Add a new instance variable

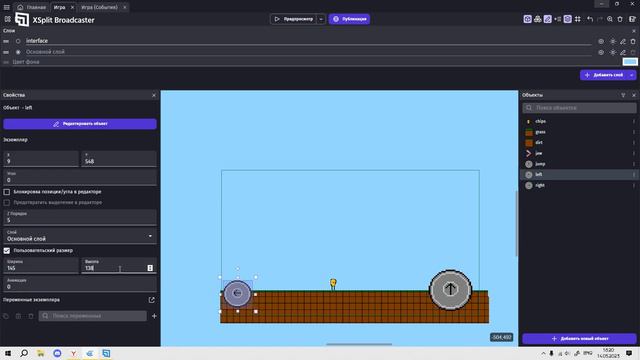pyautogui.click(x=154, y=316)
